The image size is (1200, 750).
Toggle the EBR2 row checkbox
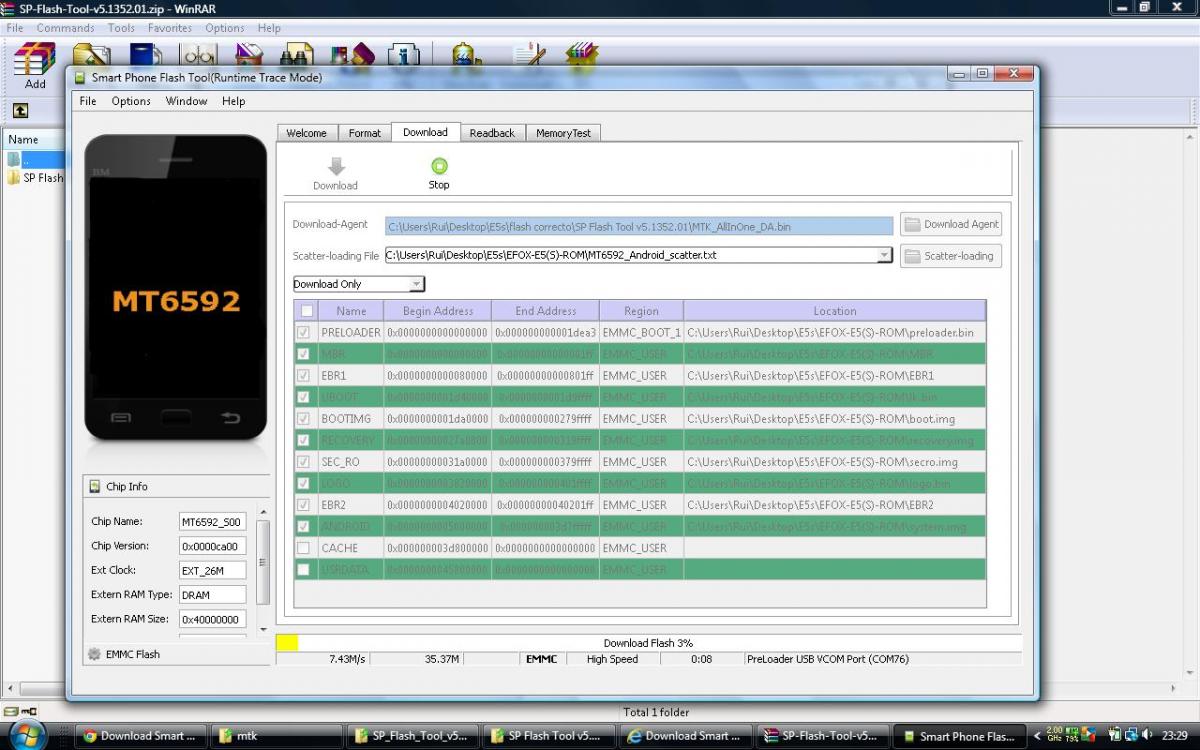point(303,505)
